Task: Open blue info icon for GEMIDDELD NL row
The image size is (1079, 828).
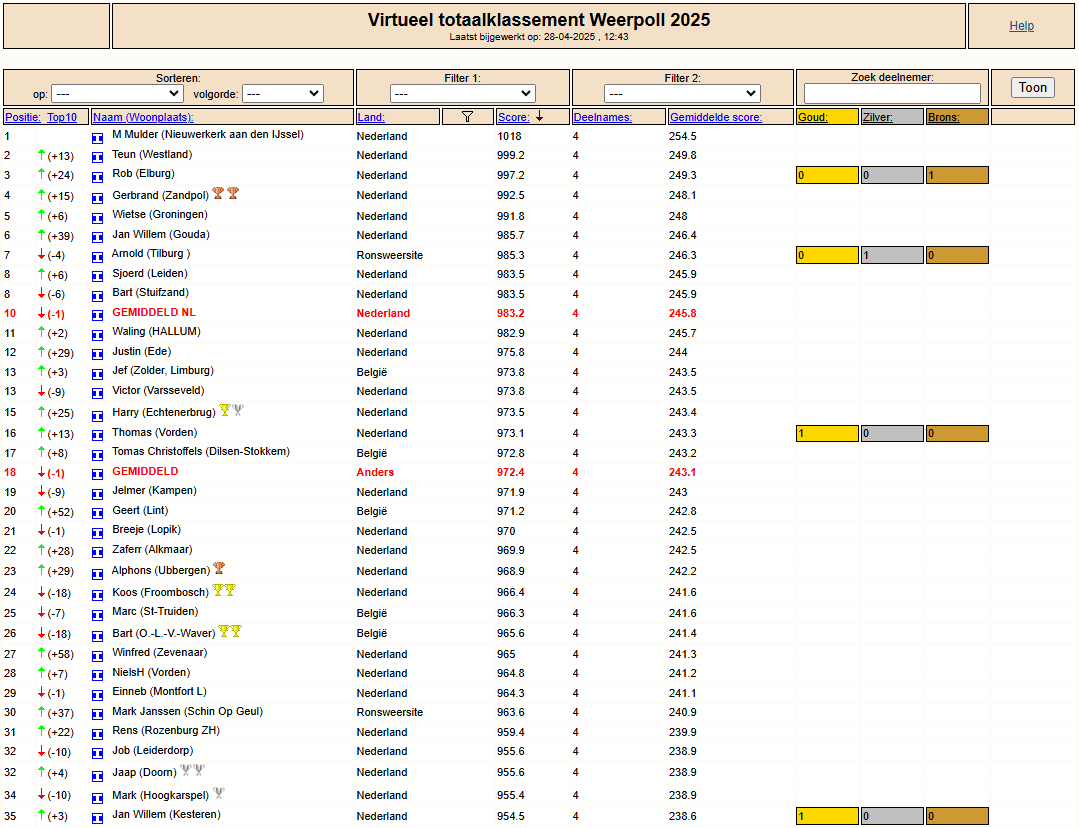Action: (x=98, y=316)
